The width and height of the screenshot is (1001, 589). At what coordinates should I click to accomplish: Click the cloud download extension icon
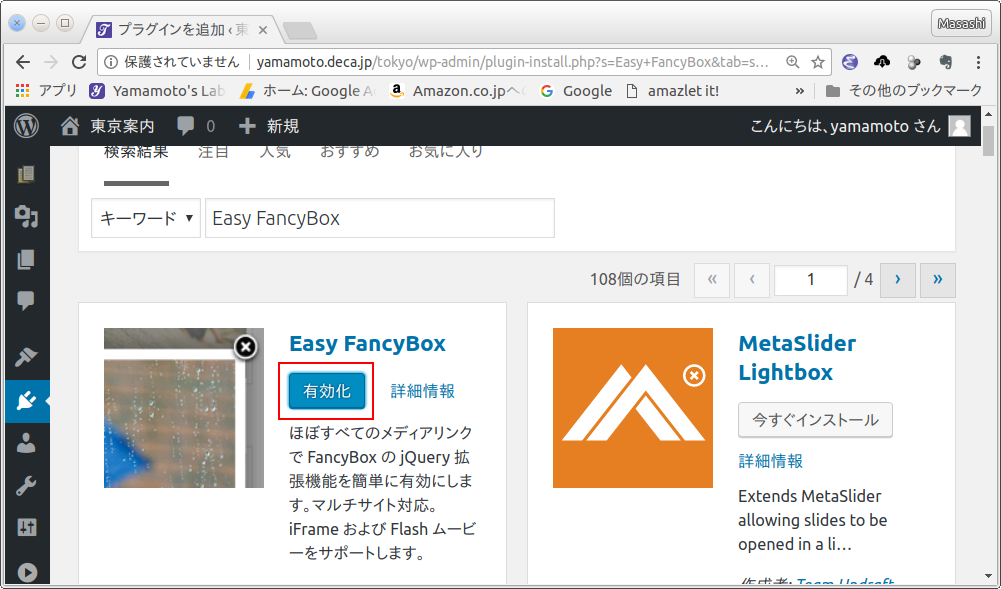(x=882, y=62)
